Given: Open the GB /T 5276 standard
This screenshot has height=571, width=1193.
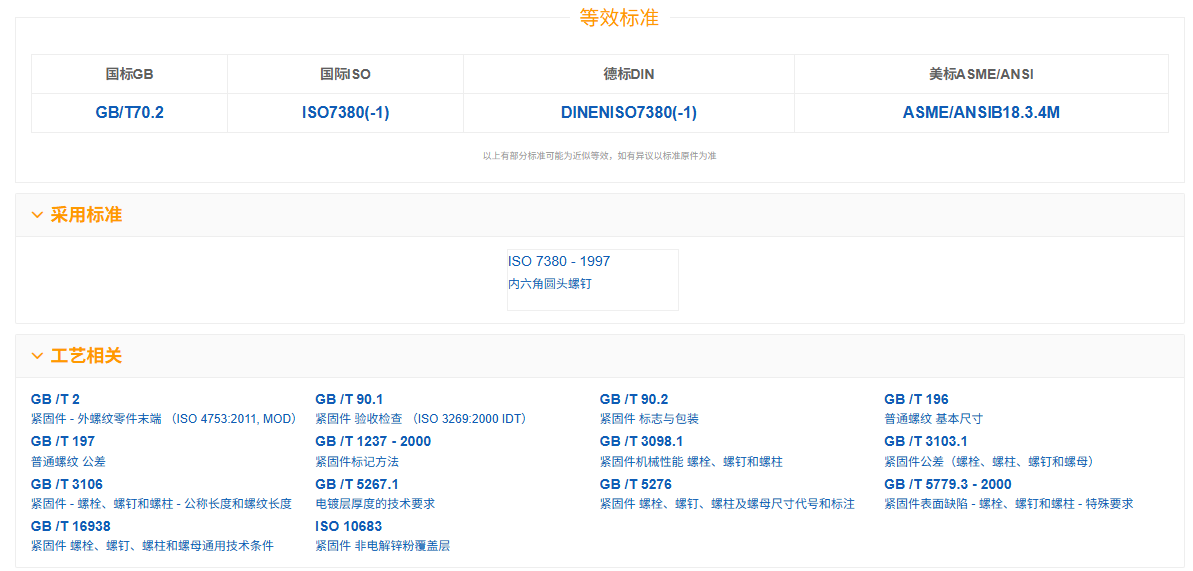Looking at the screenshot, I should [635, 484].
